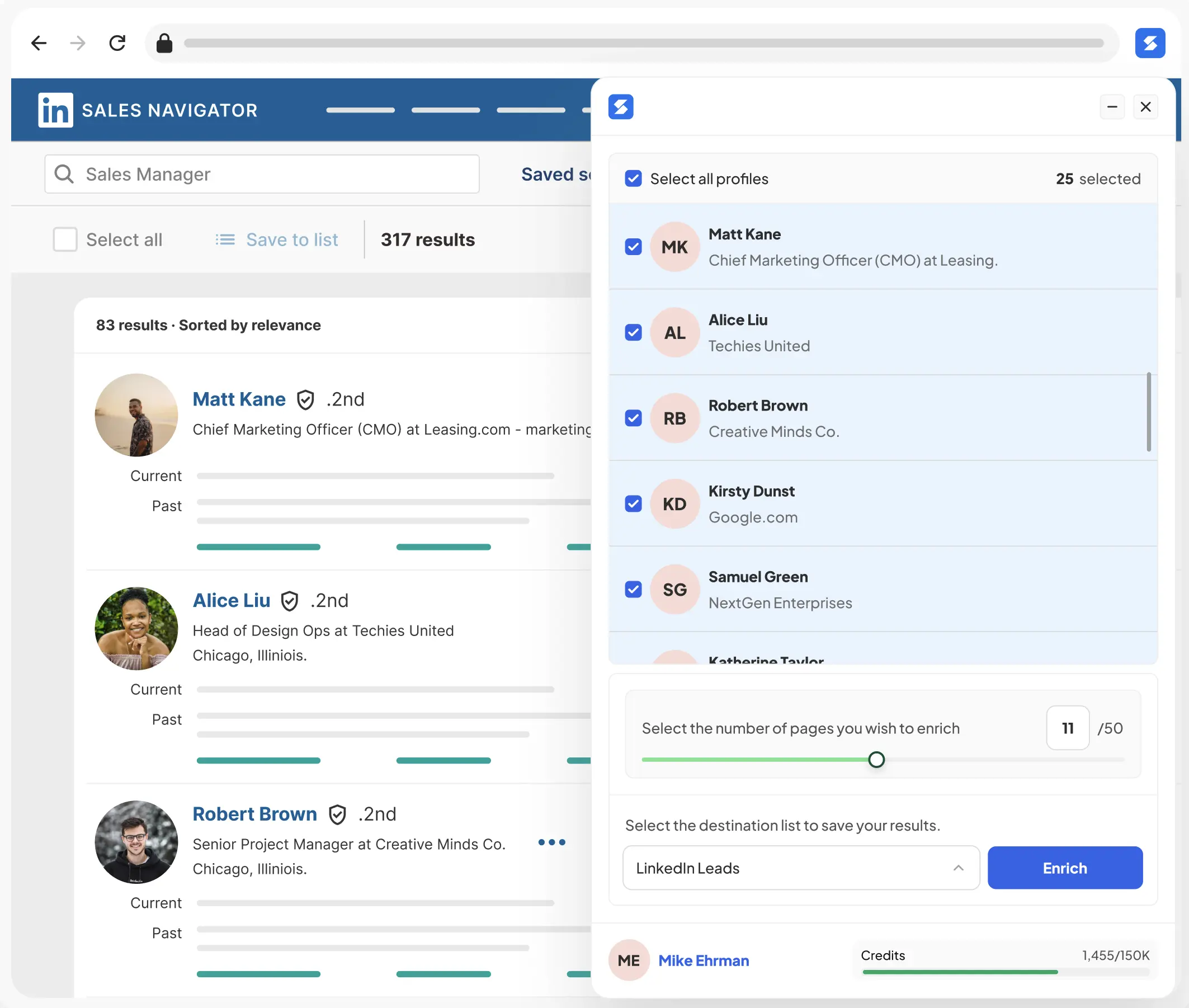Open Matt Kane's profile link

tap(239, 399)
